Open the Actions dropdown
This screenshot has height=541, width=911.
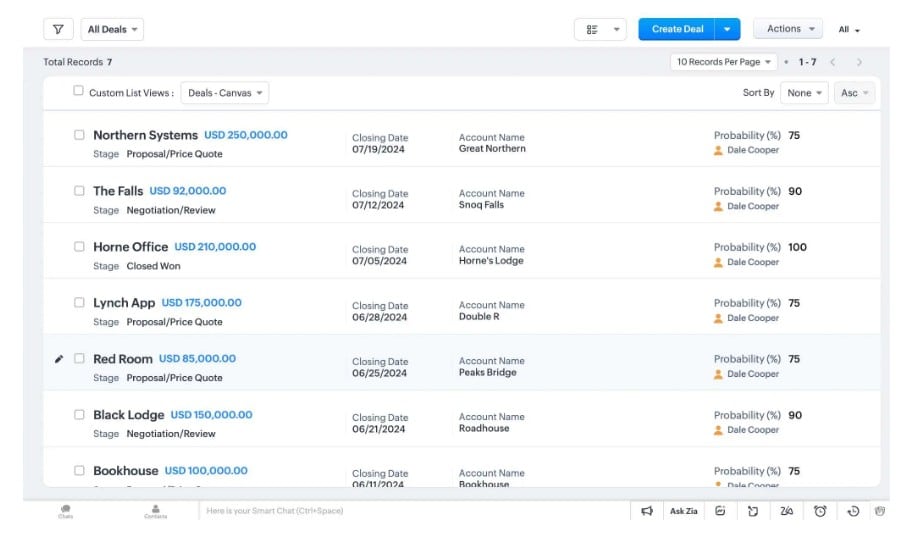click(788, 28)
